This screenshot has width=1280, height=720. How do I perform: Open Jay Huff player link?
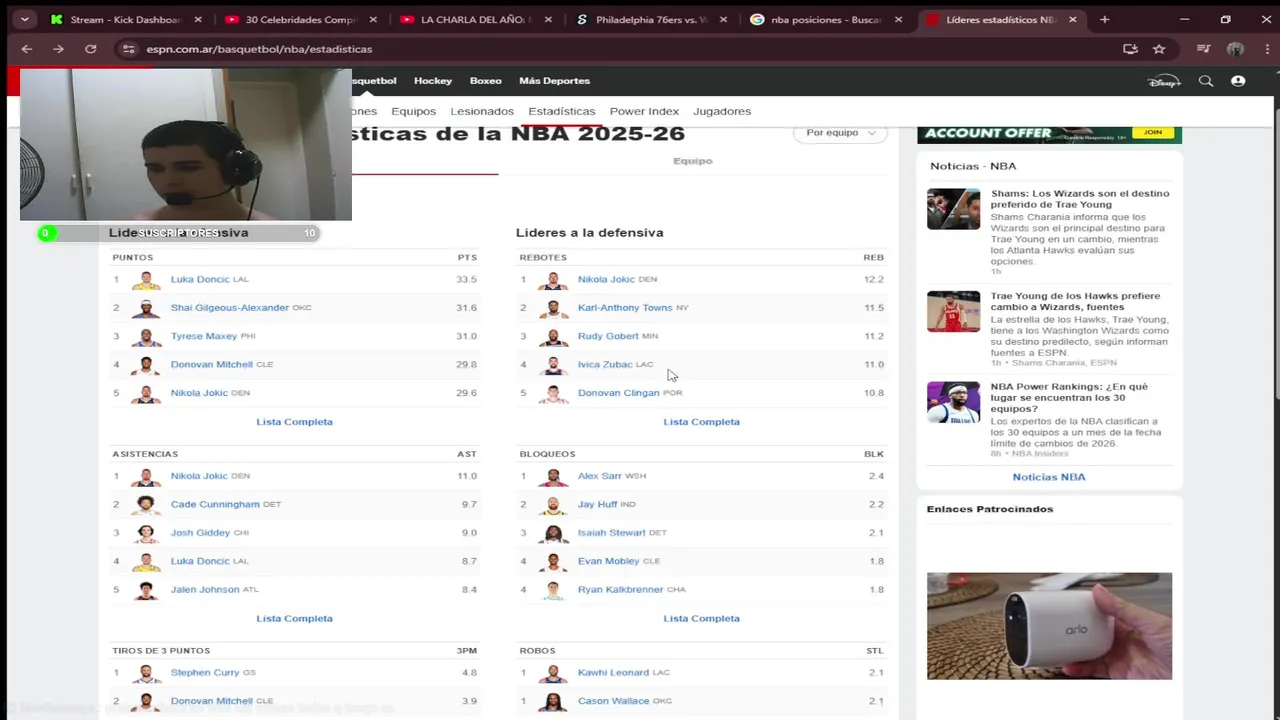597,505
